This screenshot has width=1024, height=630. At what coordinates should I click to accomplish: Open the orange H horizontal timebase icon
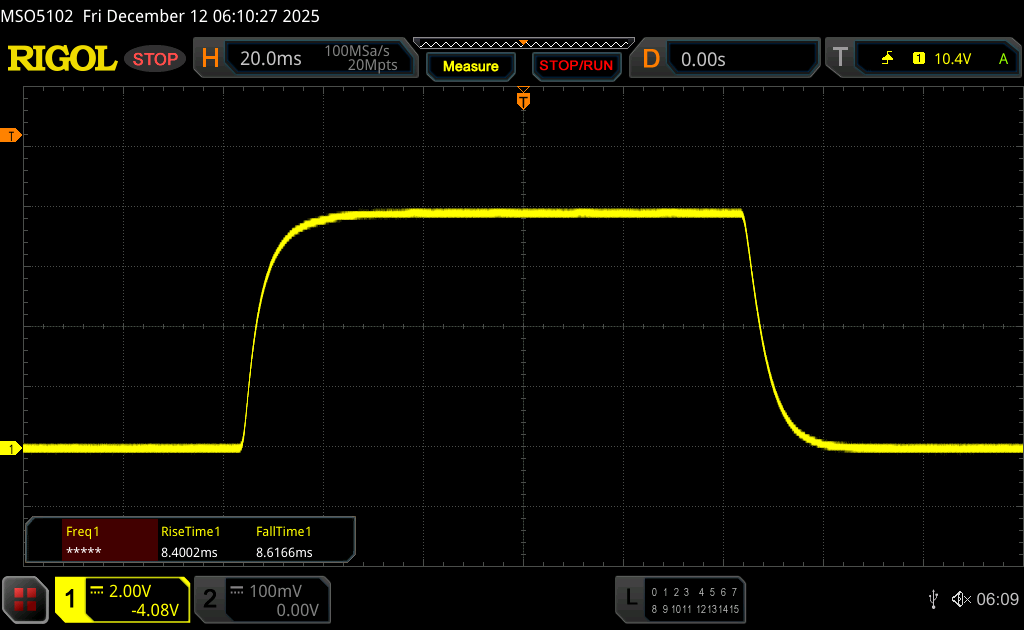coord(210,59)
